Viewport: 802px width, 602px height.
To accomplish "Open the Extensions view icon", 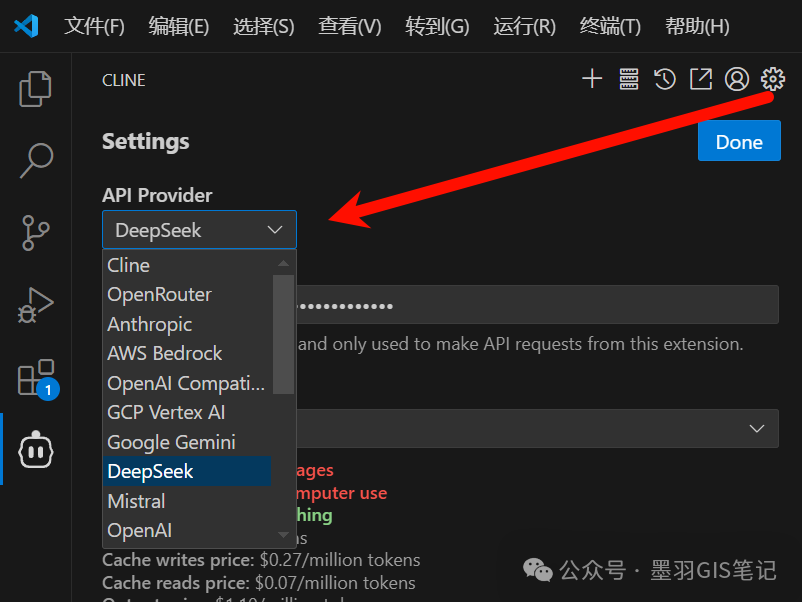I will coord(35,379).
